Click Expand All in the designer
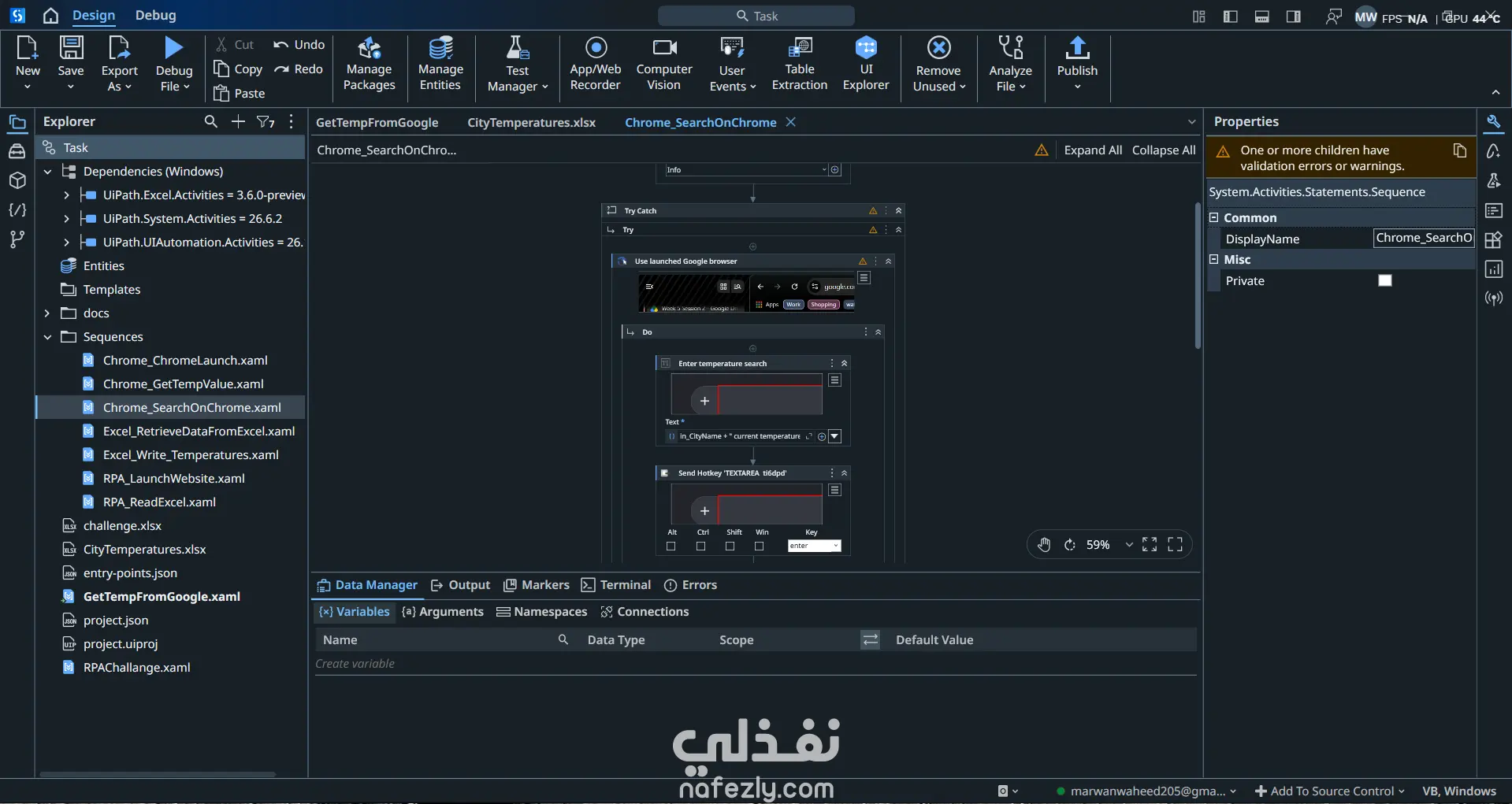Image resolution: width=1512 pixels, height=804 pixels. 1093,150
